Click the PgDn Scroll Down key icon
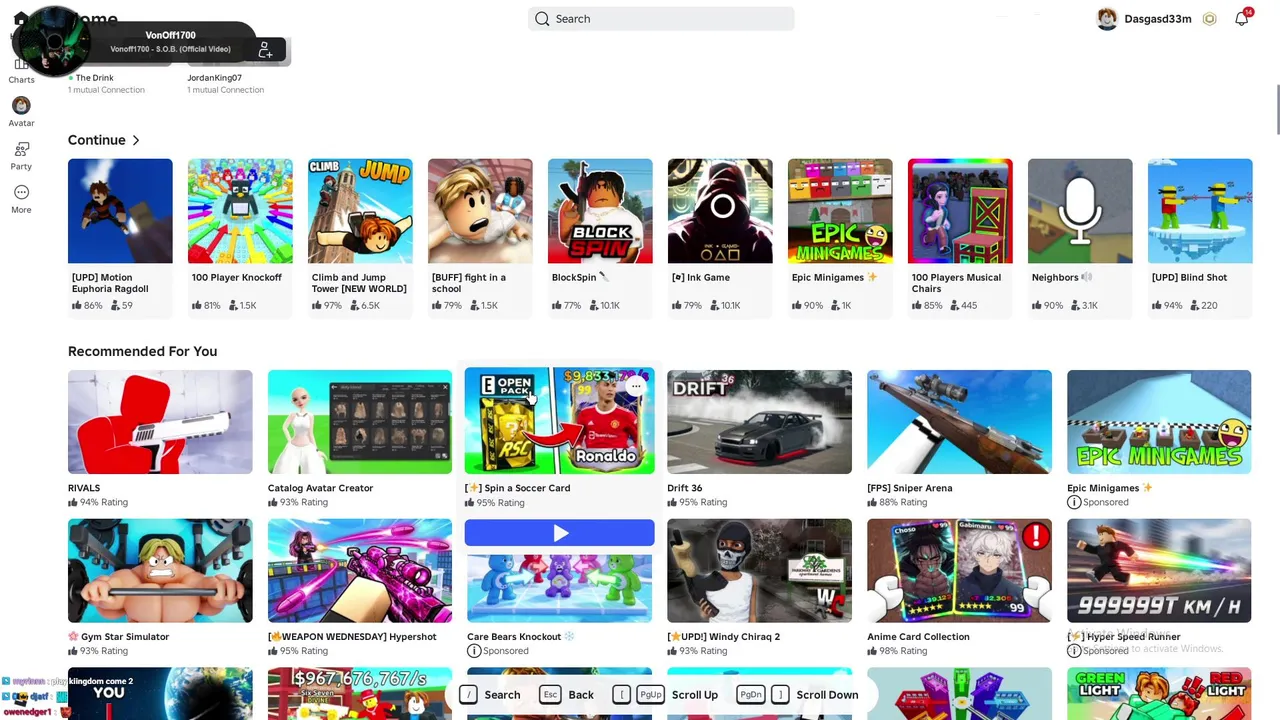Image resolution: width=1280 pixels, height=720 pixels. pos(751,695)
